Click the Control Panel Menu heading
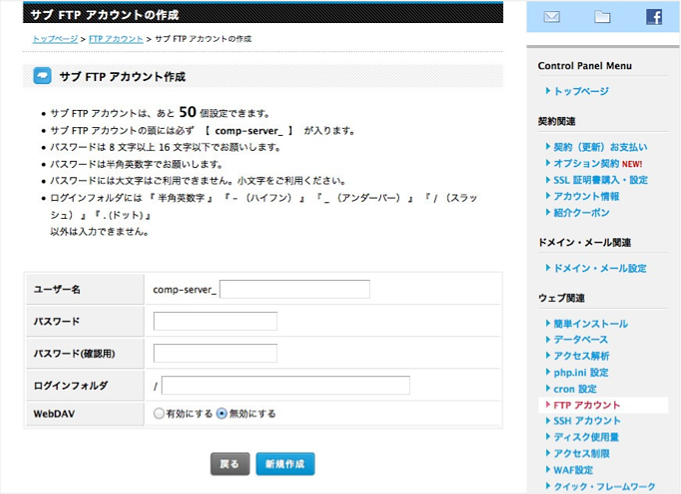This screenshot has width=681, height=494. click(x=585, y=66)
